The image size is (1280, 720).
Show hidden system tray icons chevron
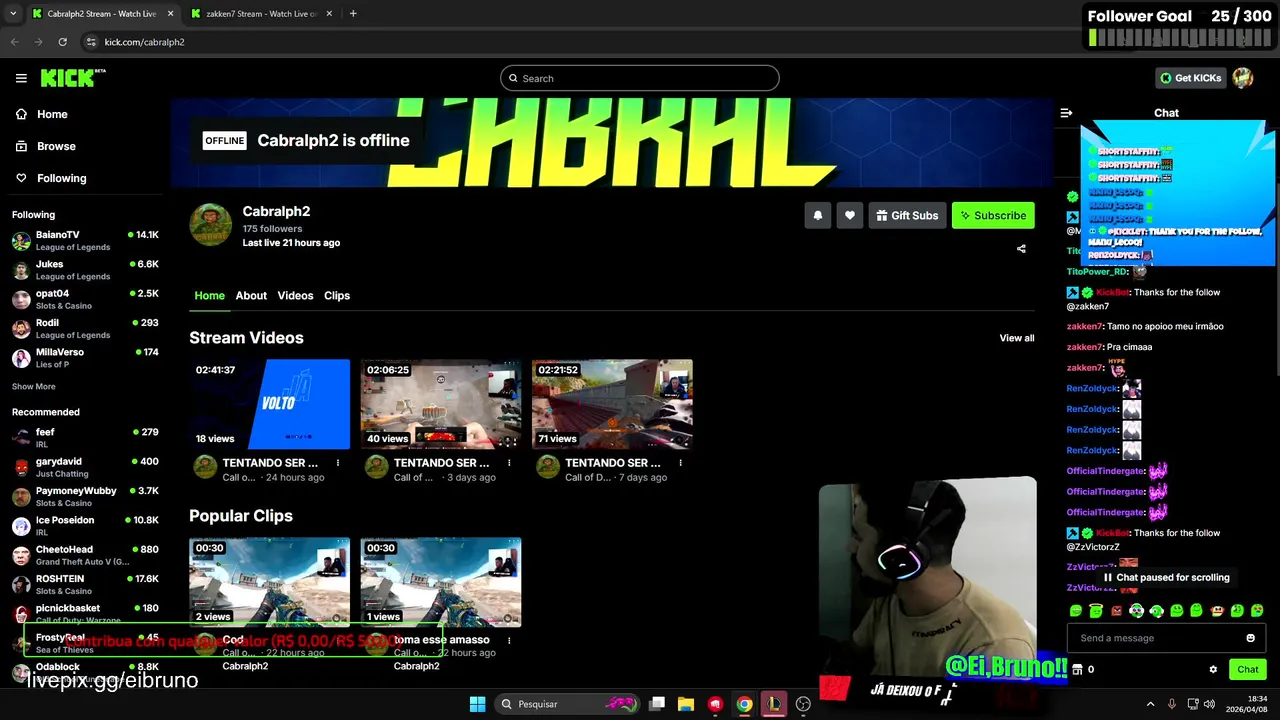point(1150,704)
